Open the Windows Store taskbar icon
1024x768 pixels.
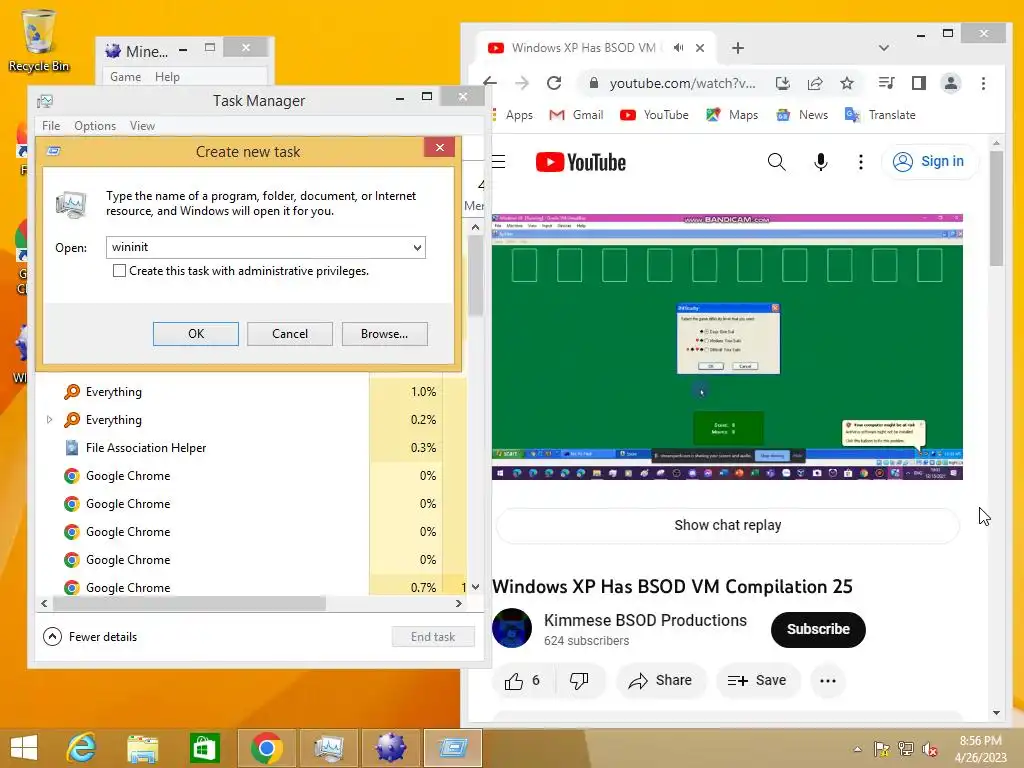tap(204, 748)
